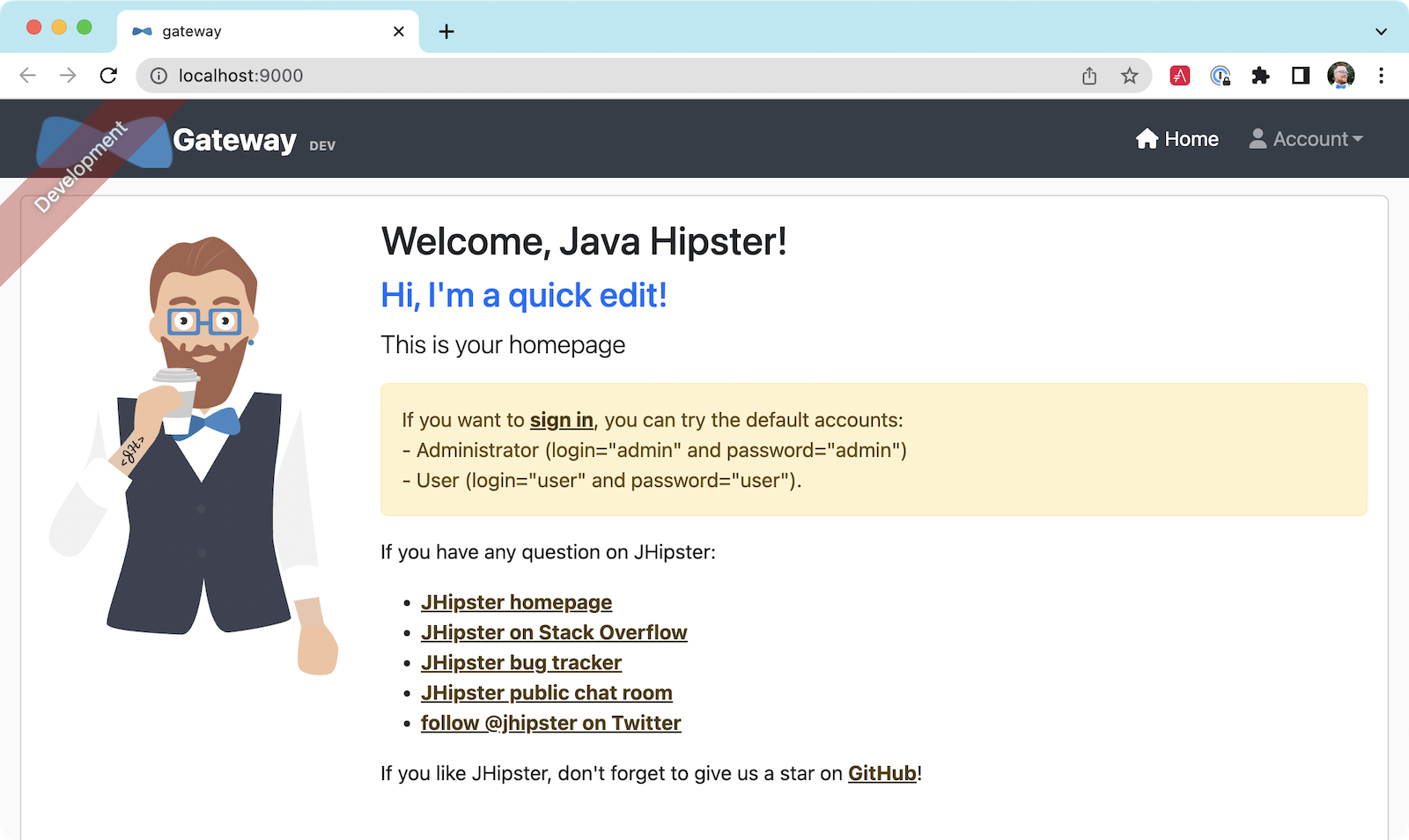View site information icon beside URL
The width and height of the screenshot is (1409, 840).
tap(159, 76)
